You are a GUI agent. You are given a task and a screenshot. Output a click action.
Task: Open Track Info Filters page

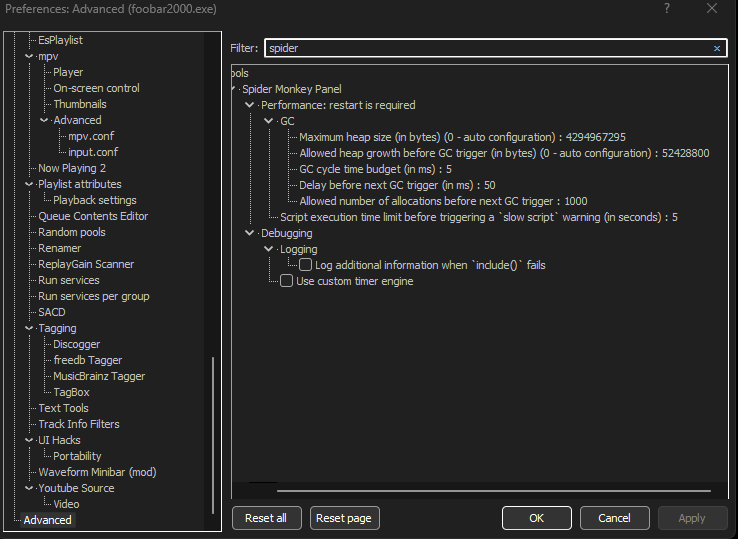79,425
